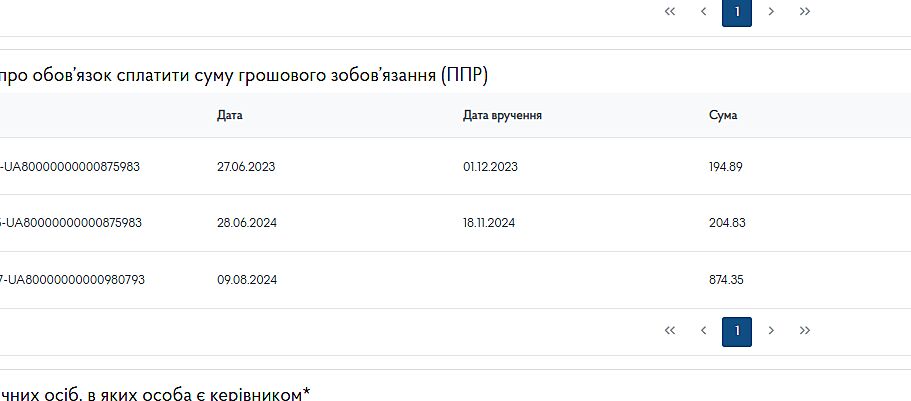Click next-page arrow above the ППР heading

pyautogui.click(x=771, y=12)
